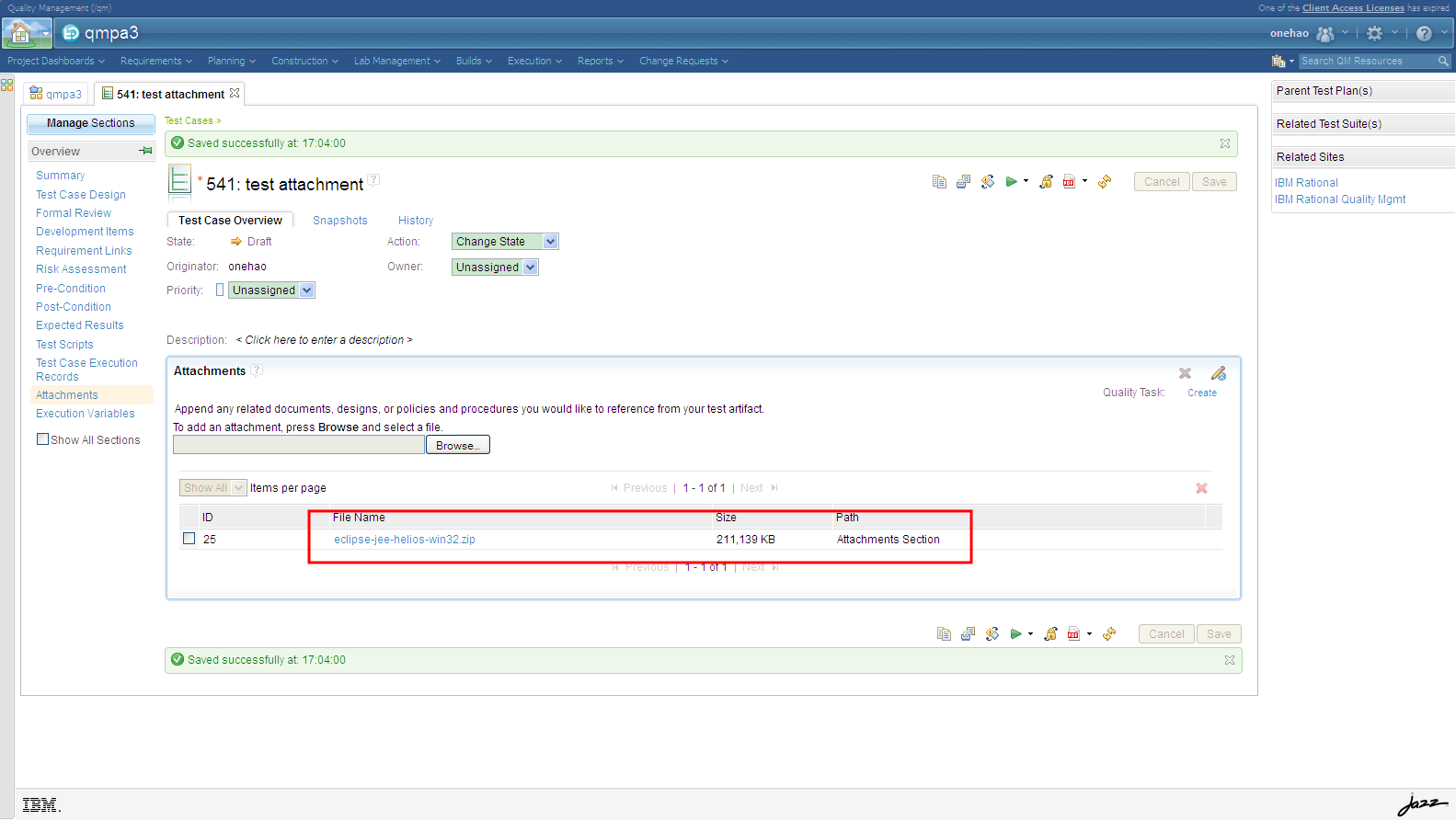Open the Change State action dropdown
The height and width of the screenshot is (820, 1456).
click(x=505, y=242)
